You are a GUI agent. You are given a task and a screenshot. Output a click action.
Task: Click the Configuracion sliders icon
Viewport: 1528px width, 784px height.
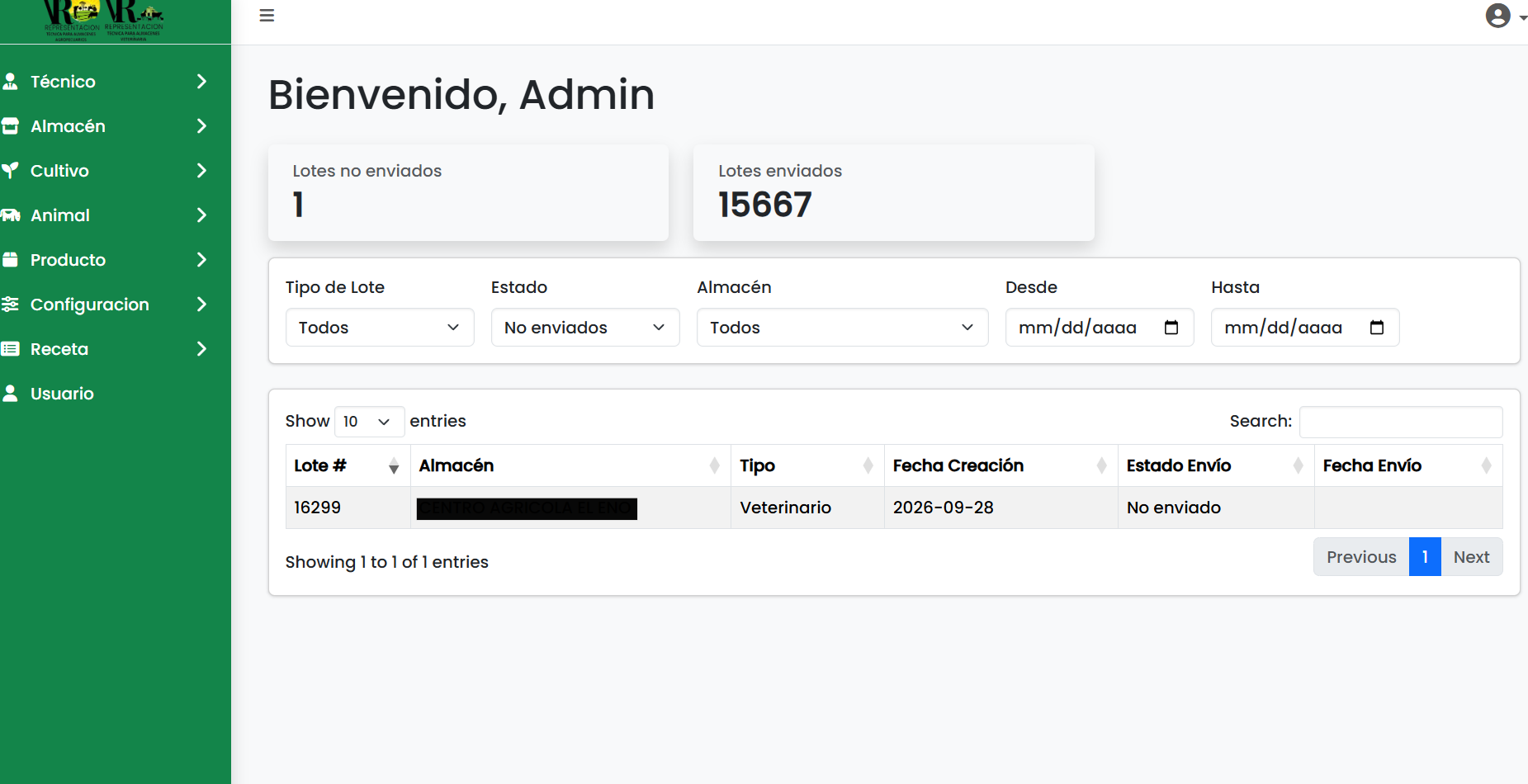pos(10,305)
